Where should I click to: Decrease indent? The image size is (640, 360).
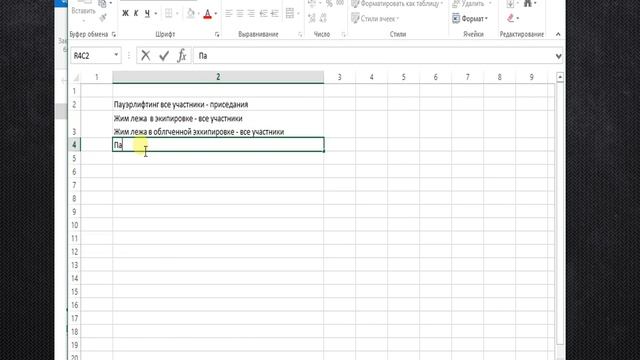tap(263, 14)
